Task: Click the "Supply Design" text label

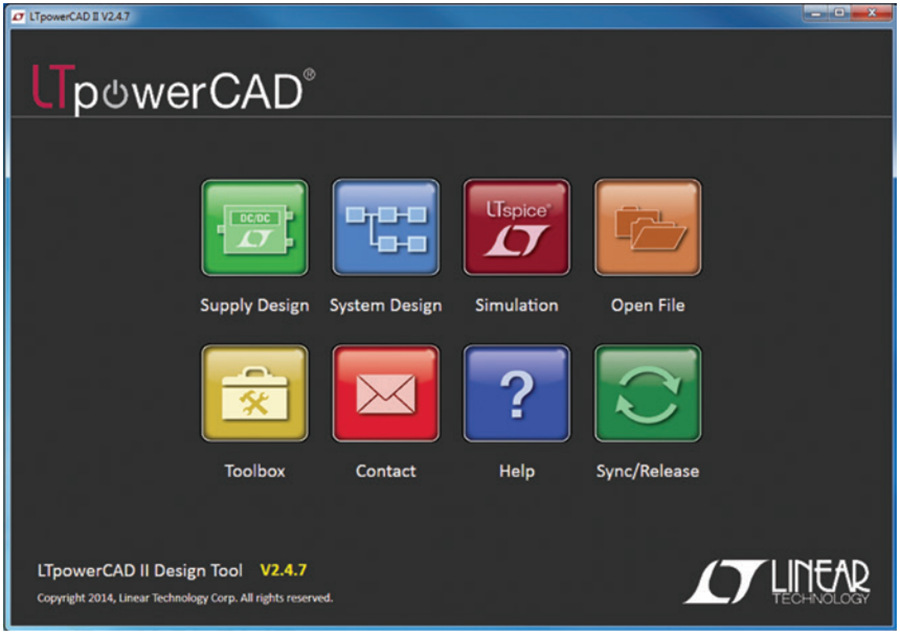Action: [x=254, y=305]
